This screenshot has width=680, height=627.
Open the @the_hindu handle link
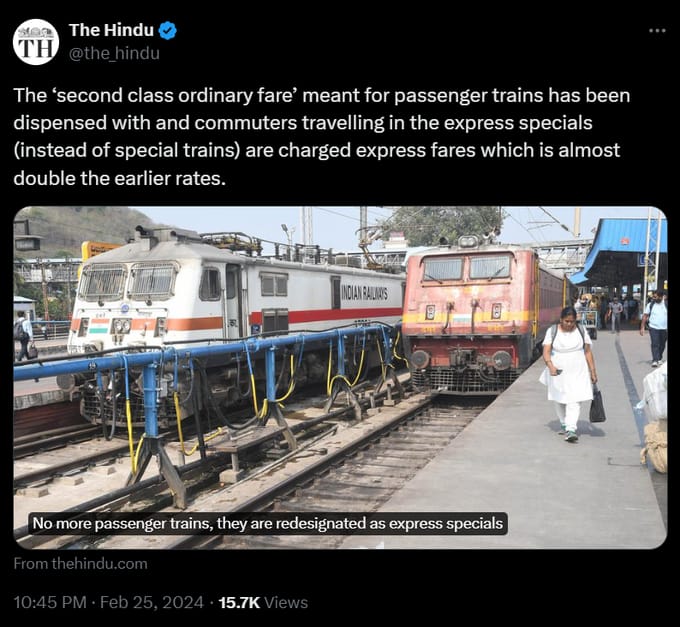tap(114, 53)
